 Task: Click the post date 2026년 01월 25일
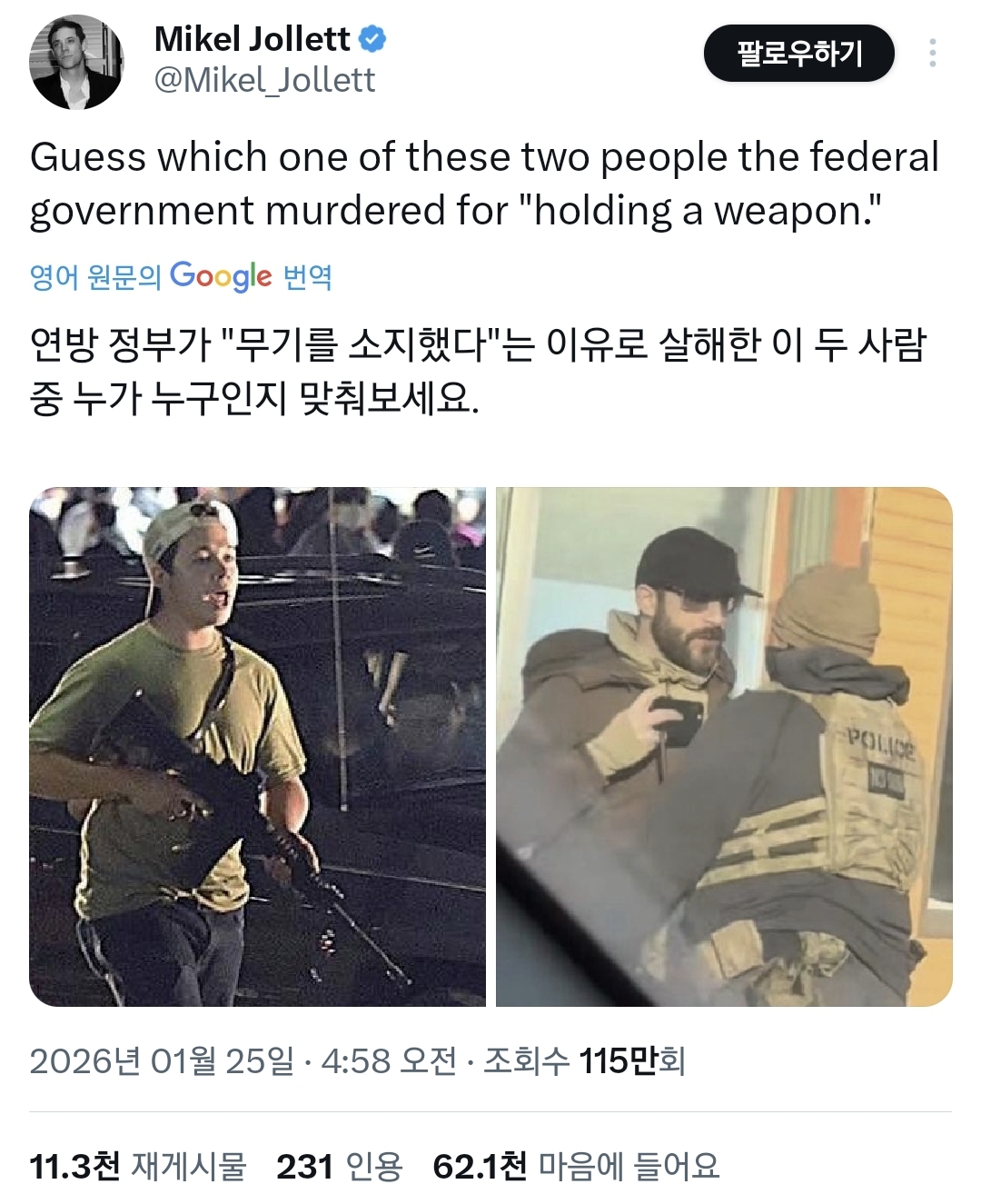click(x=162, y=1060)
